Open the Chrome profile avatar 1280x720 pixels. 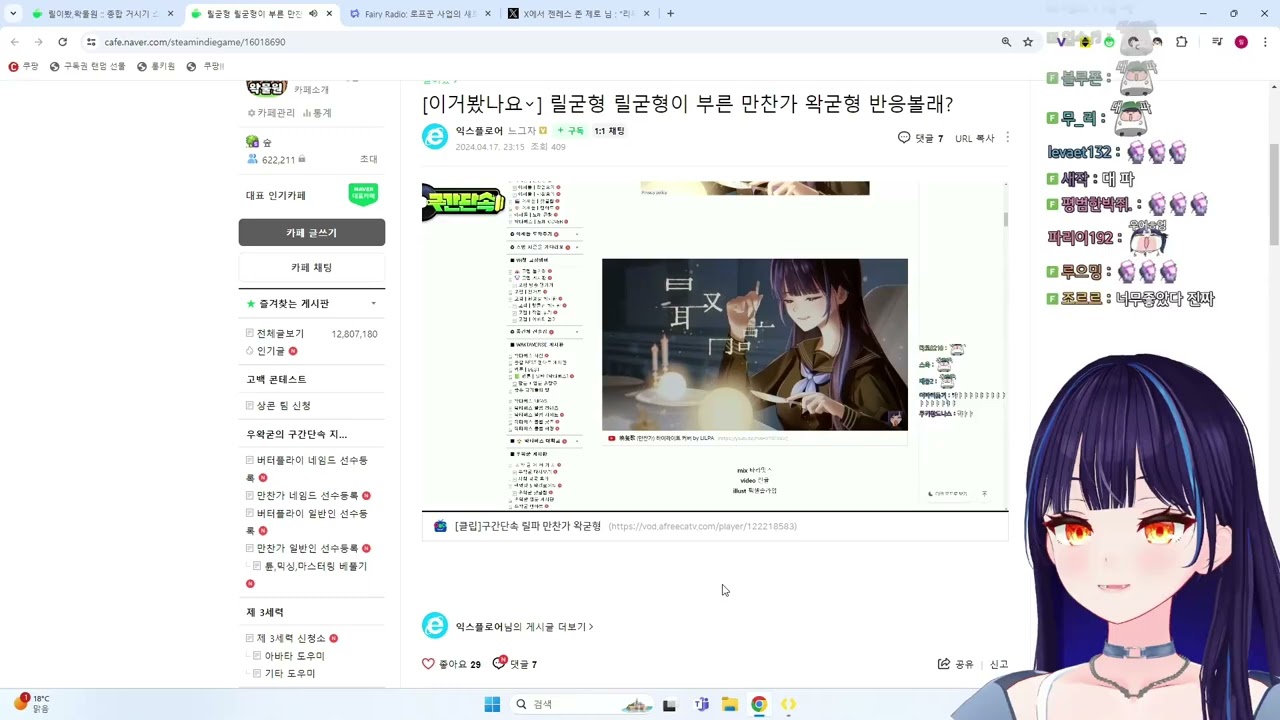coord(1241,42)
